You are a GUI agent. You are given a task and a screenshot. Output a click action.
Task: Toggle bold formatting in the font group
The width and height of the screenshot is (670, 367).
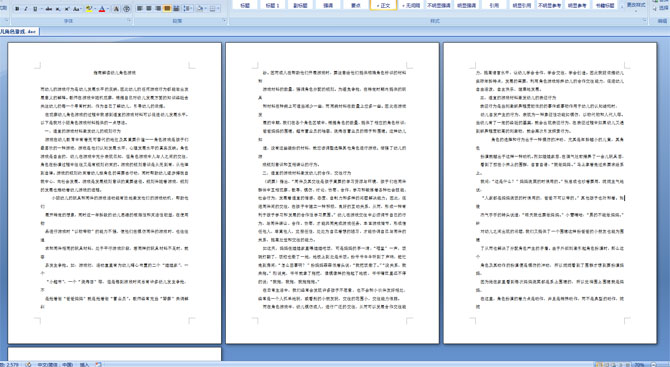[17, 9]
